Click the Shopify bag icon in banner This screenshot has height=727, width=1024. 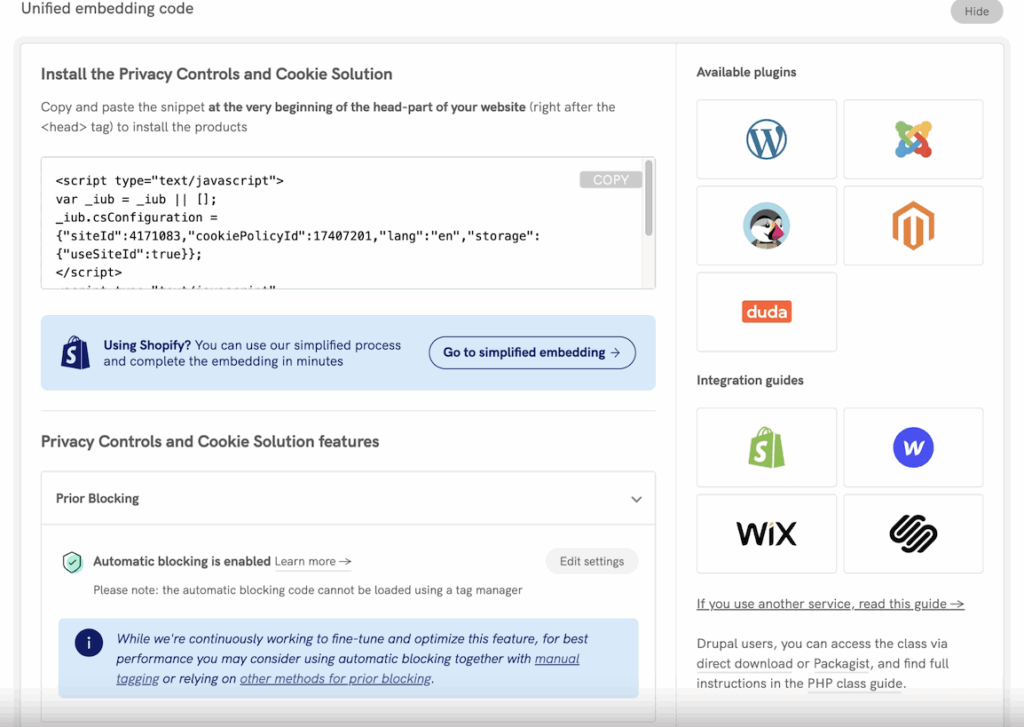click(x=75, y=353)
